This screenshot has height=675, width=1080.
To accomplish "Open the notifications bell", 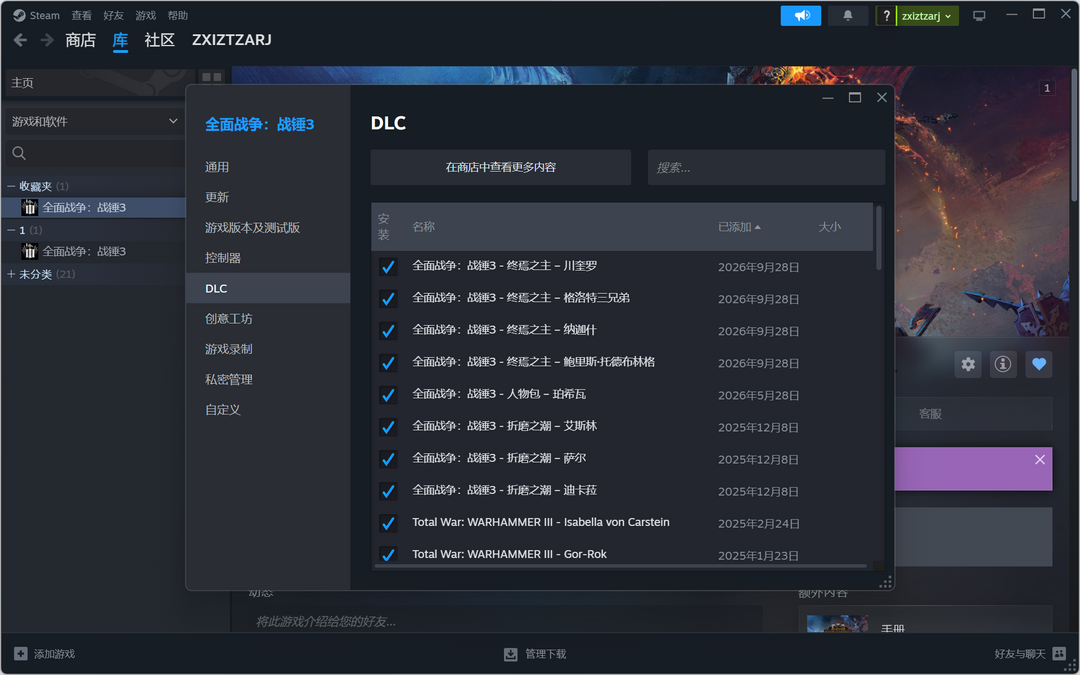I will [x=848, y=15].
